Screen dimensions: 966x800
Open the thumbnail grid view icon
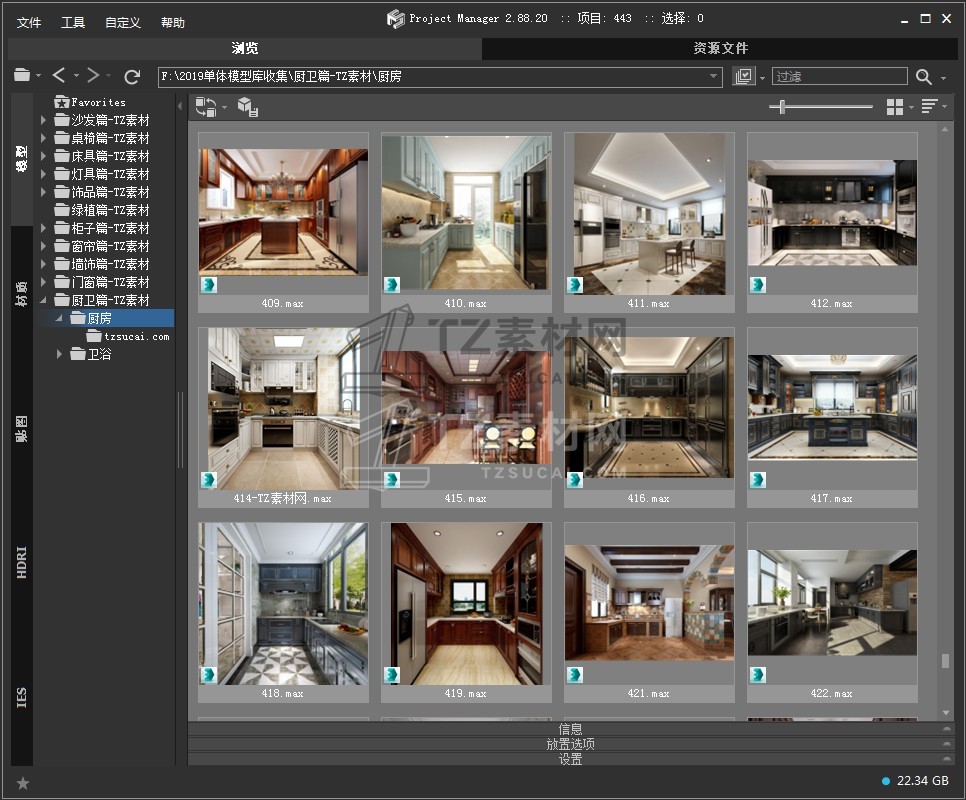(x=895, y=107)
